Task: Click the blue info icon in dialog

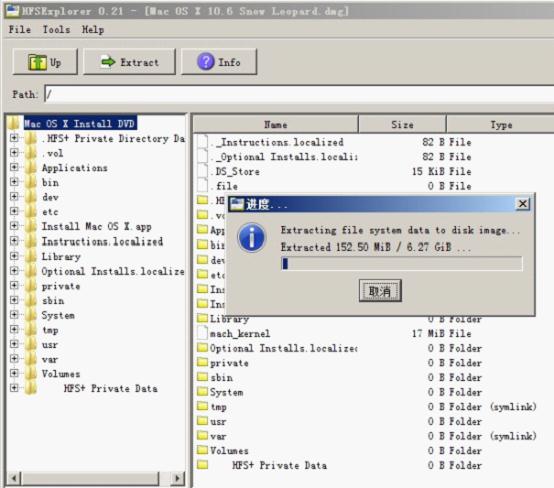Action: 252,237
